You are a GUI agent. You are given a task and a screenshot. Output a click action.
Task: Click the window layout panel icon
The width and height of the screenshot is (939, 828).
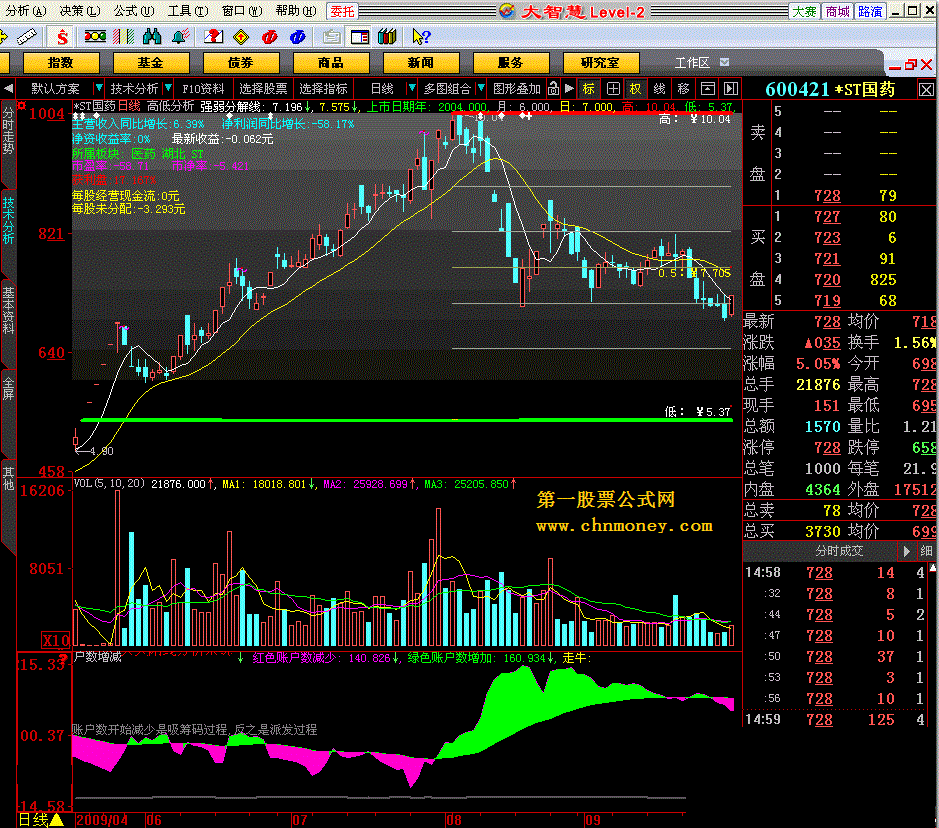[360, 37]
